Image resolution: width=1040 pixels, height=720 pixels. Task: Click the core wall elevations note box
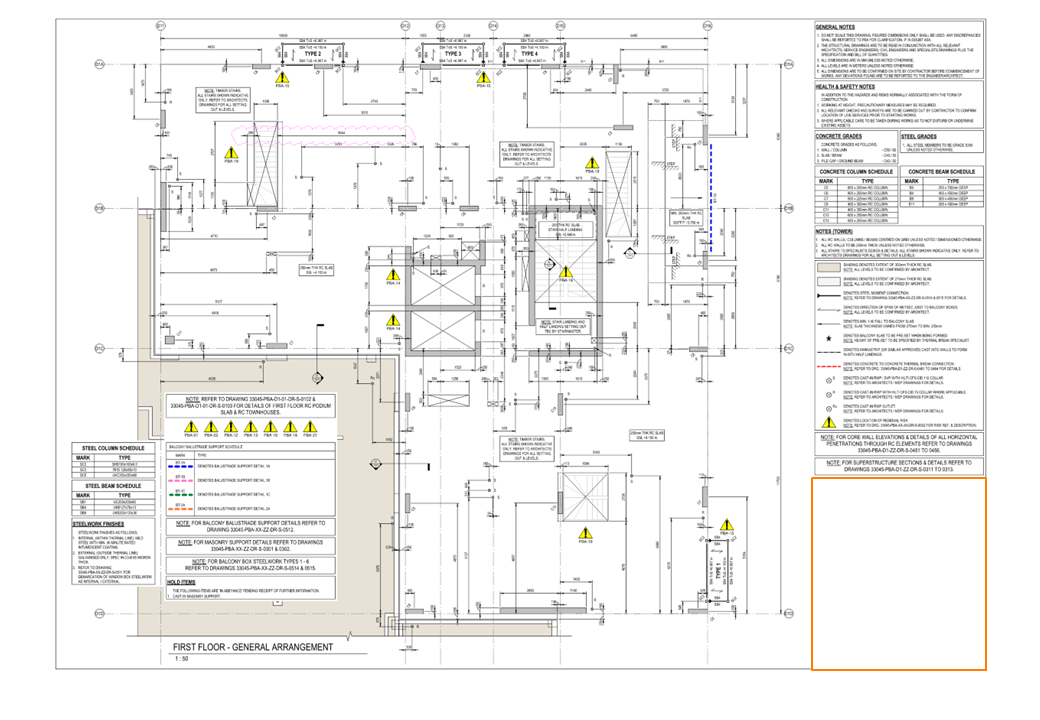899,444
